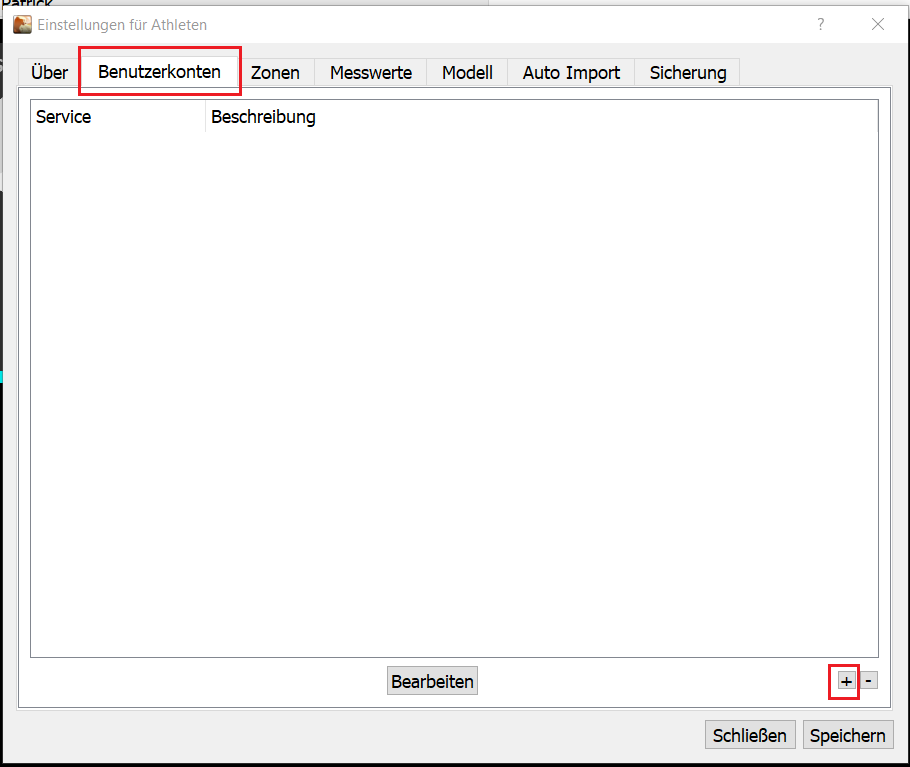
Task: Switch to the Modell tab
Action: click(x=467, y=73)
